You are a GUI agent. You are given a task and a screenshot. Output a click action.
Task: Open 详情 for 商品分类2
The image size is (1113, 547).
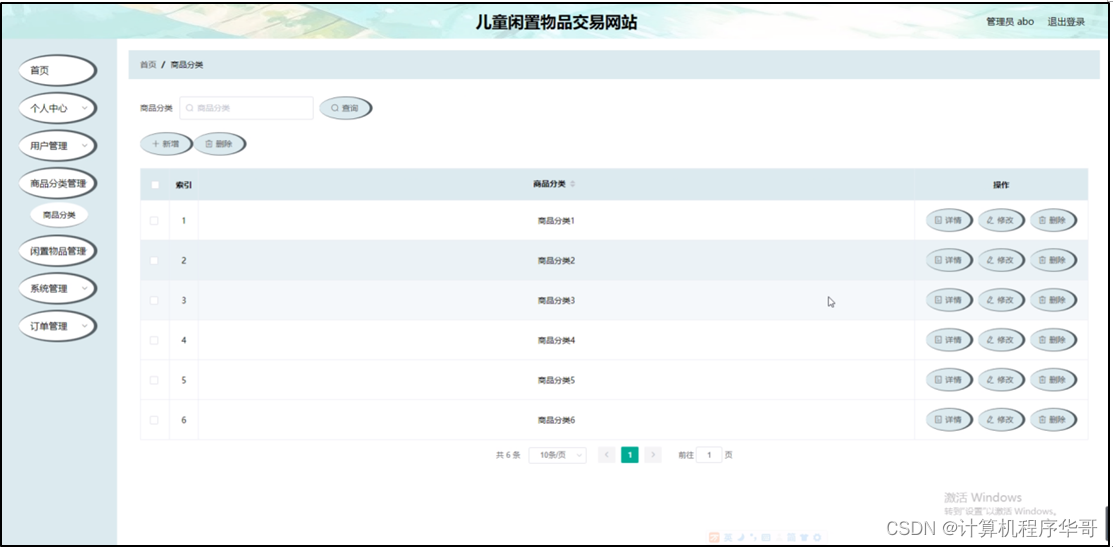949,260
